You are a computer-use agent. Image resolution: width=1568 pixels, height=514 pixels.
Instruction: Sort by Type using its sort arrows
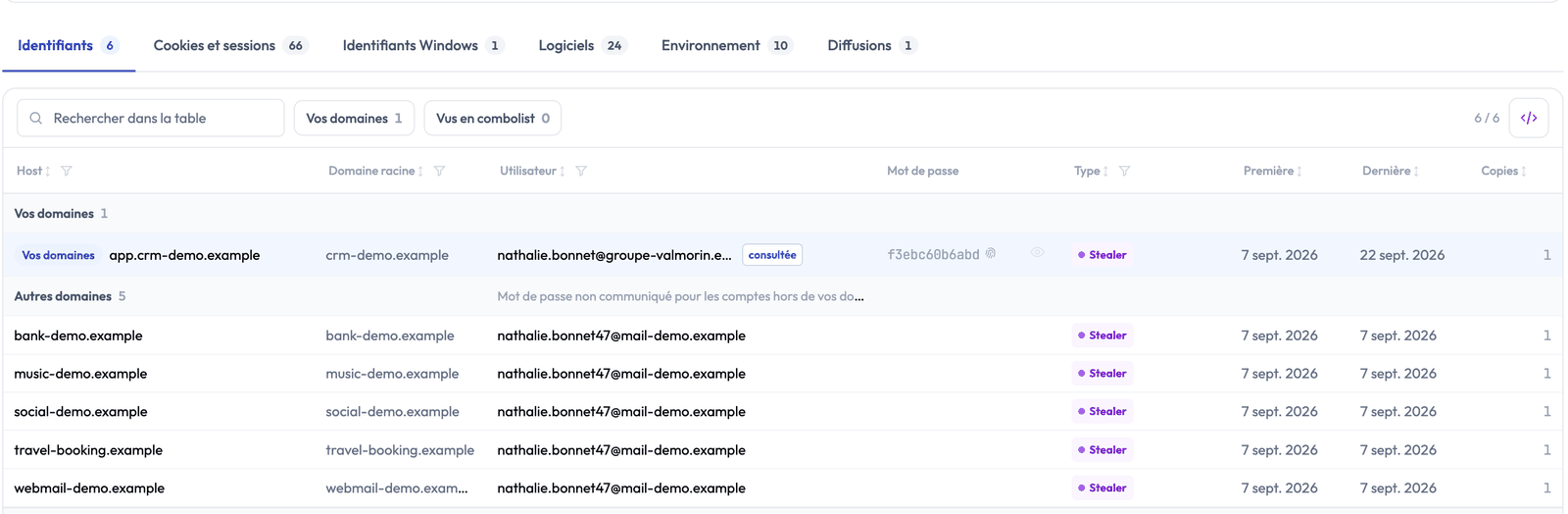(x=1105, y=171)
